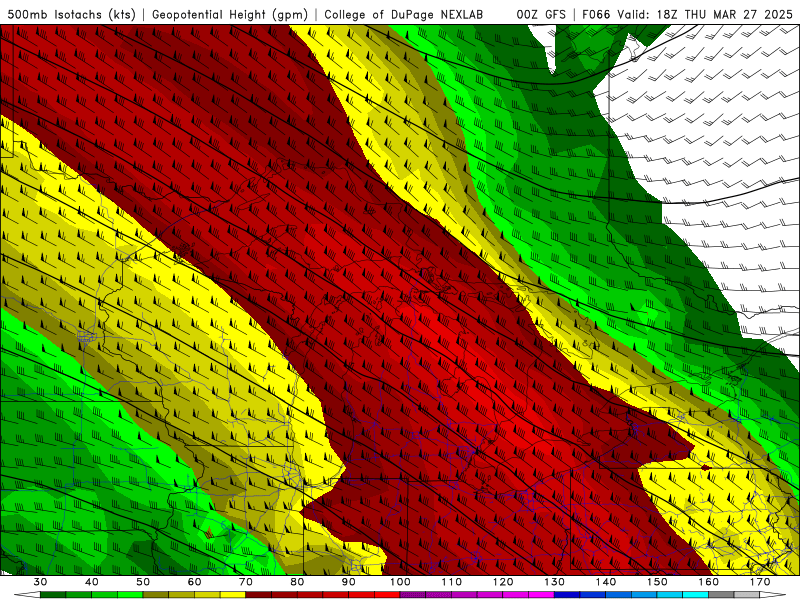Pick the dark blue swatch just right of 130
This screenshot has width=800, height=600.
[x=567, y=595]
